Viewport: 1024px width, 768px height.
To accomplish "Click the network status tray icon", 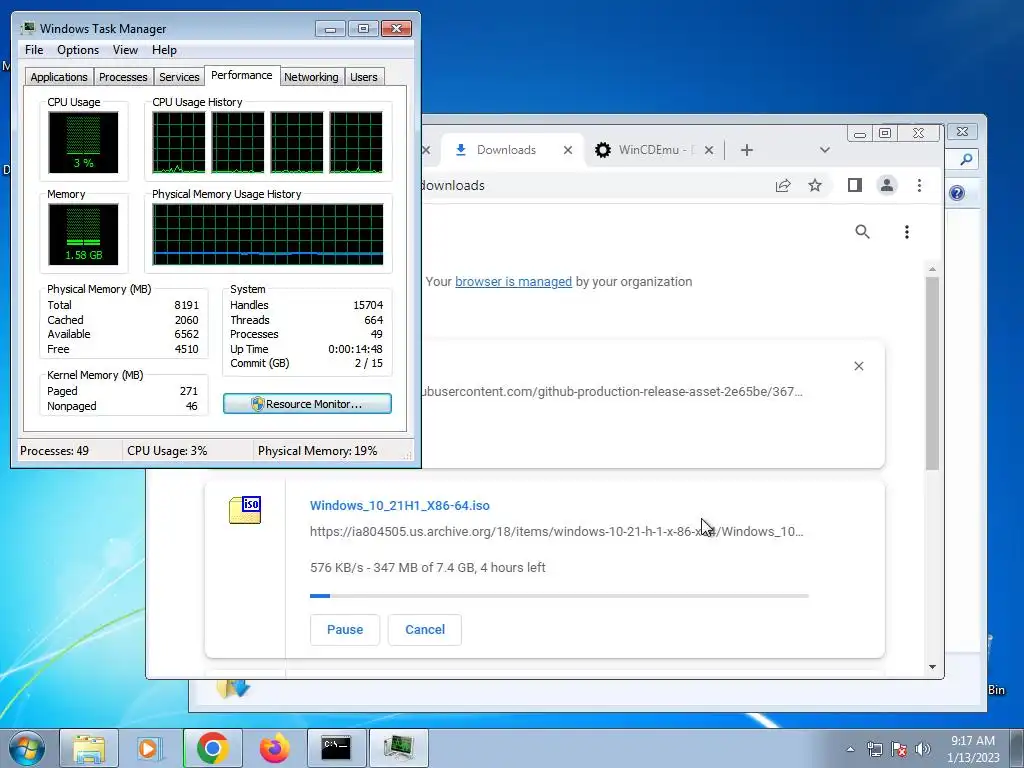I will click(x=874, y=749).
